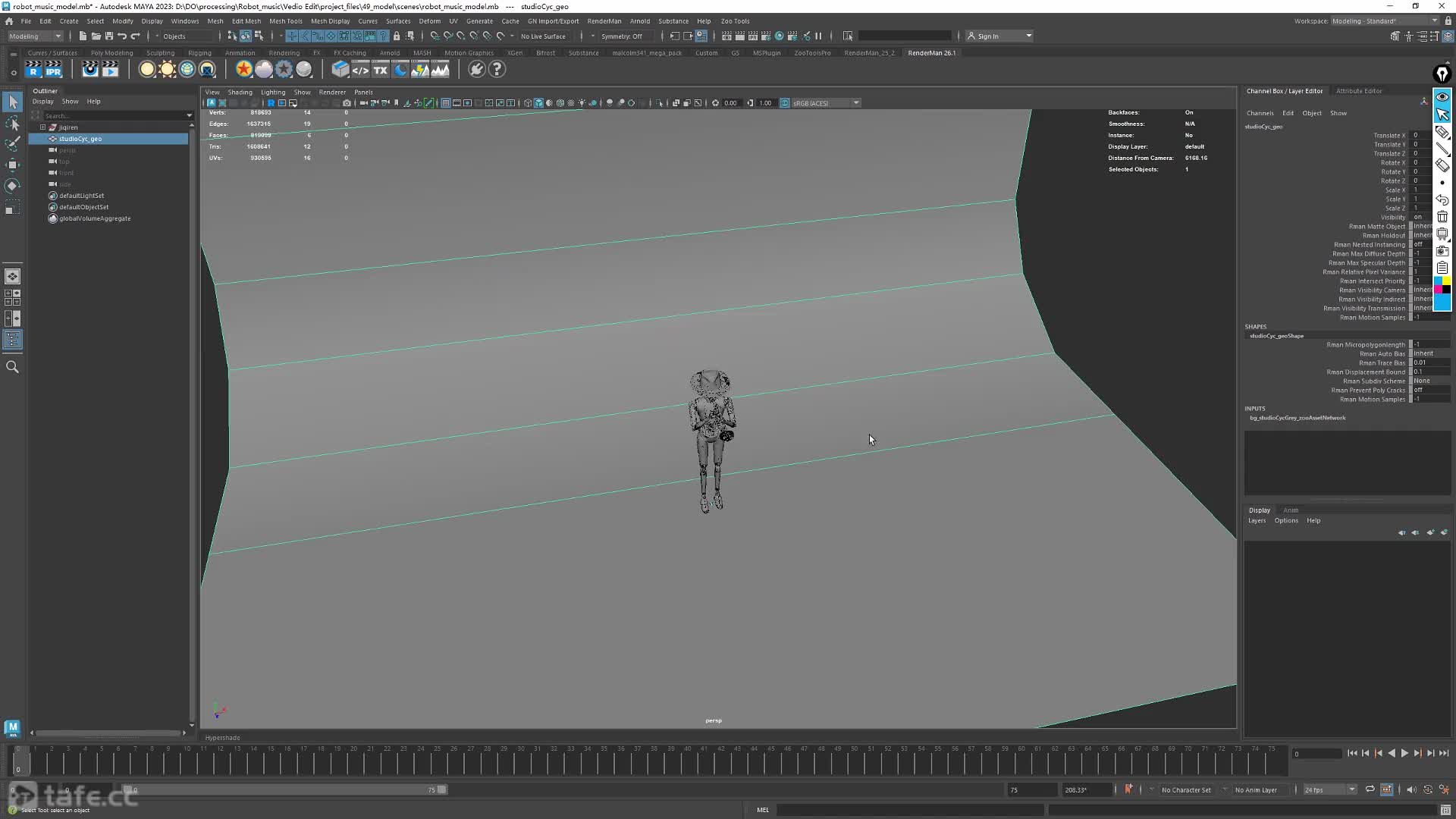Open the Mesh Tools menu
The width and height of the screenshot is (1456, 819).
pyautogui.click(x=286, y=21)
